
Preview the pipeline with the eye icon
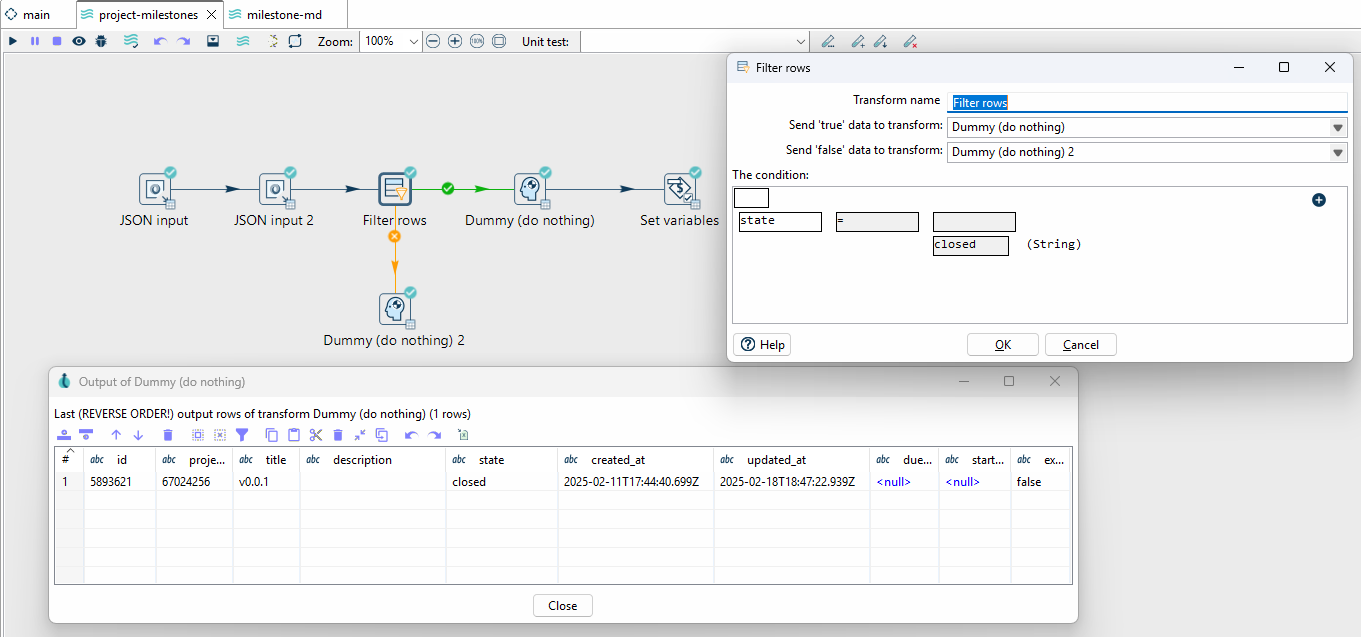(79, 41)
